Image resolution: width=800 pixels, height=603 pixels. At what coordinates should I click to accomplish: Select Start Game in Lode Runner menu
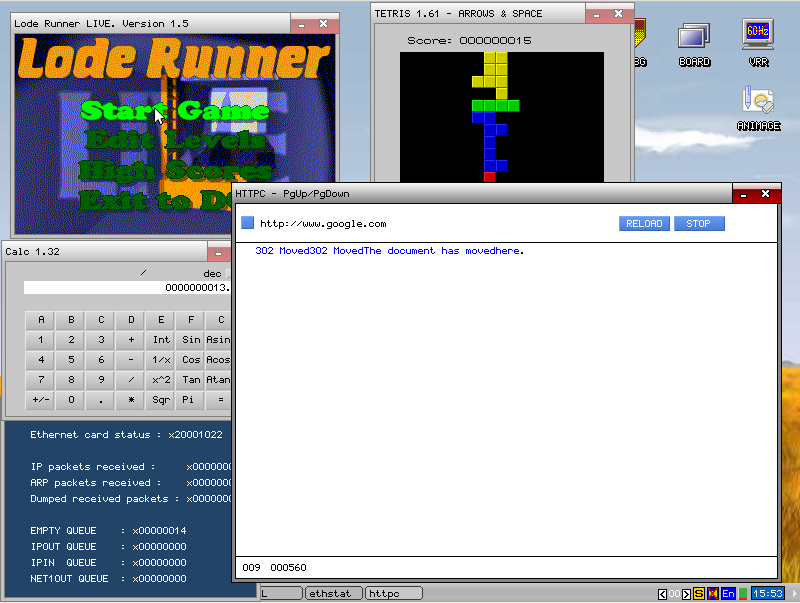pos(175,111)
